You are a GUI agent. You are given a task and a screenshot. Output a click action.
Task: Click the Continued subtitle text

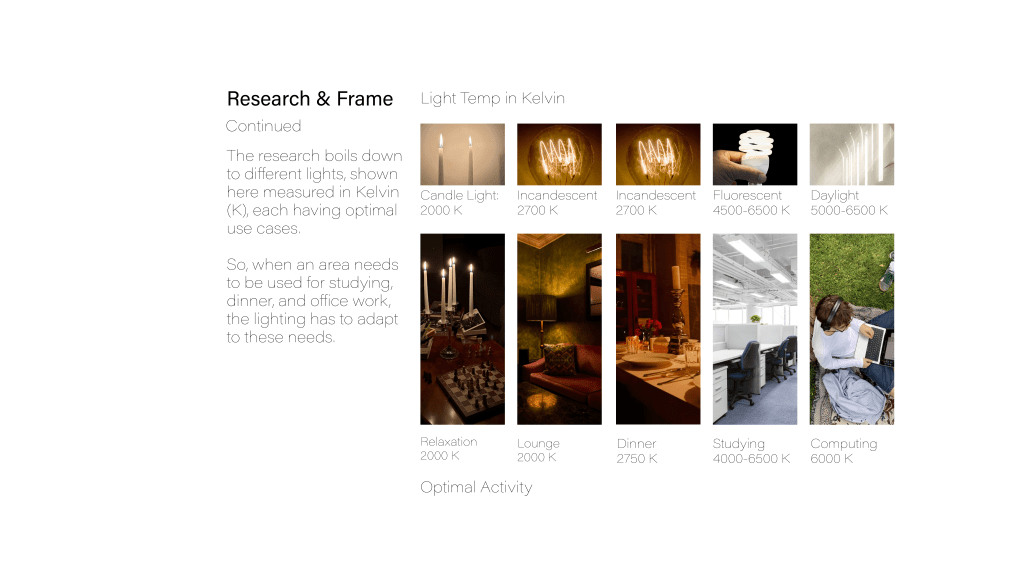point(263,125)
